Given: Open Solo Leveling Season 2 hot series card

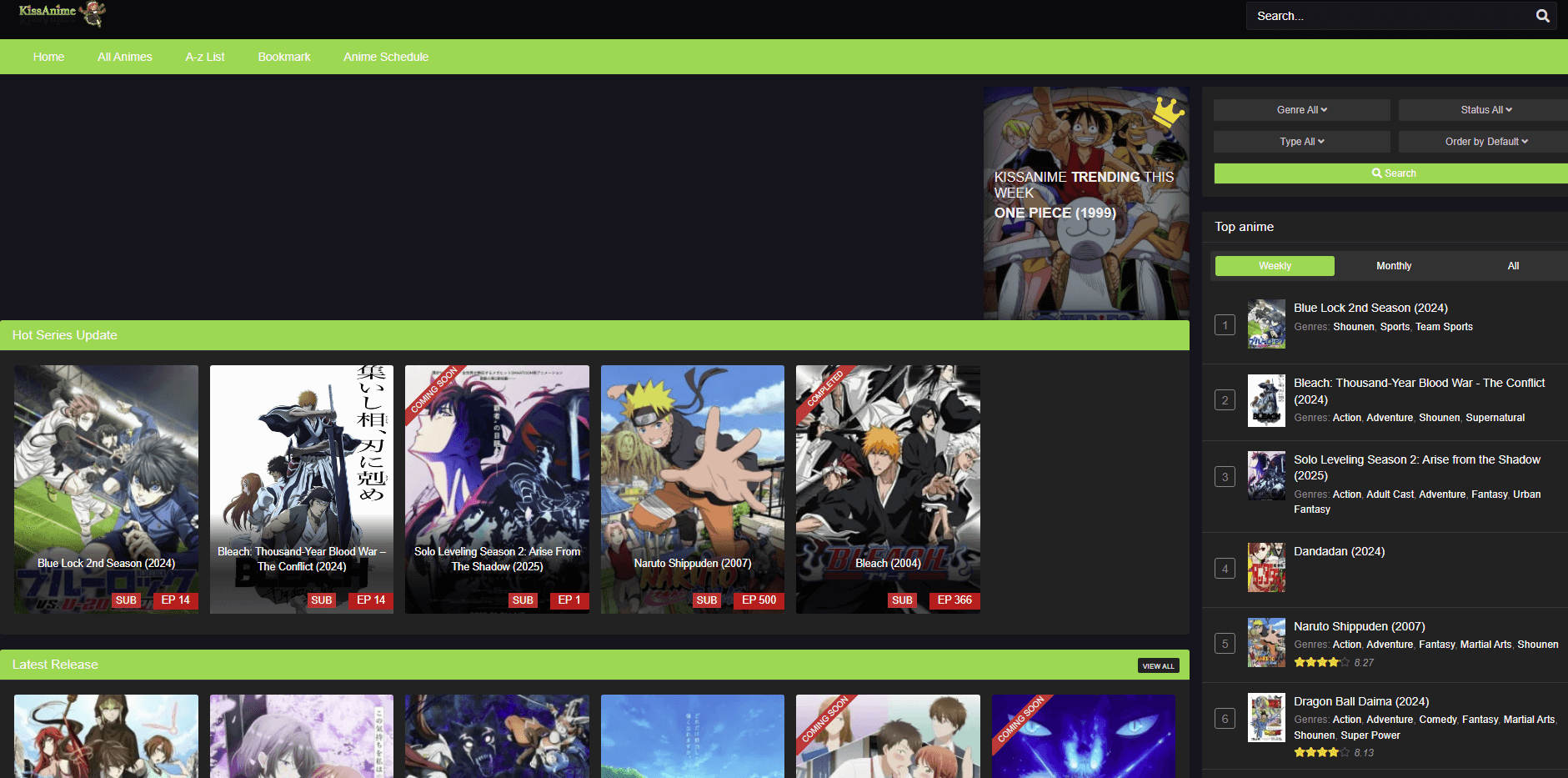Looking at the screenshot, I should coord(497,489).
